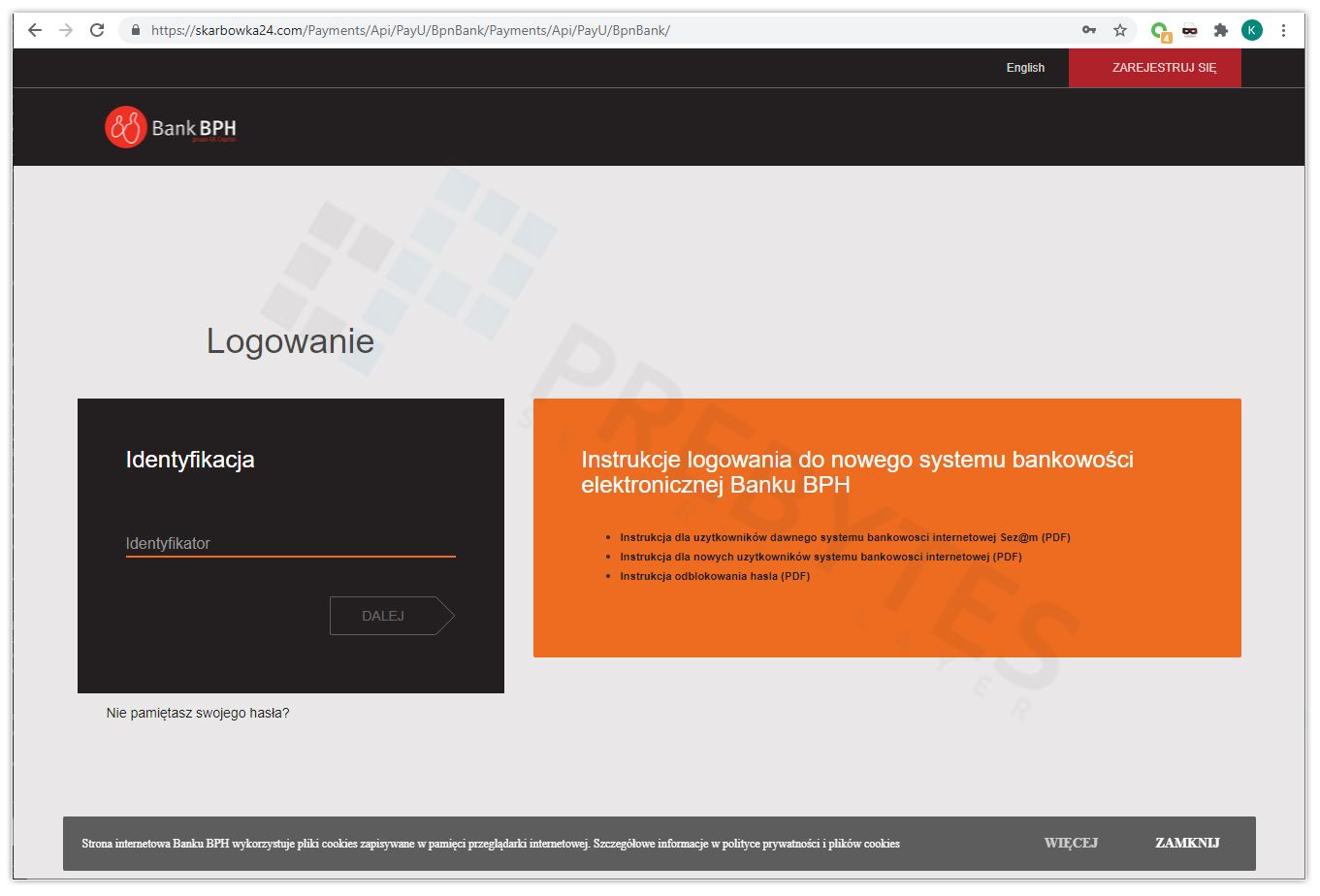Open the green extension icon with badge
This screenshot has width=1320, height=896.
[1160, 31]
